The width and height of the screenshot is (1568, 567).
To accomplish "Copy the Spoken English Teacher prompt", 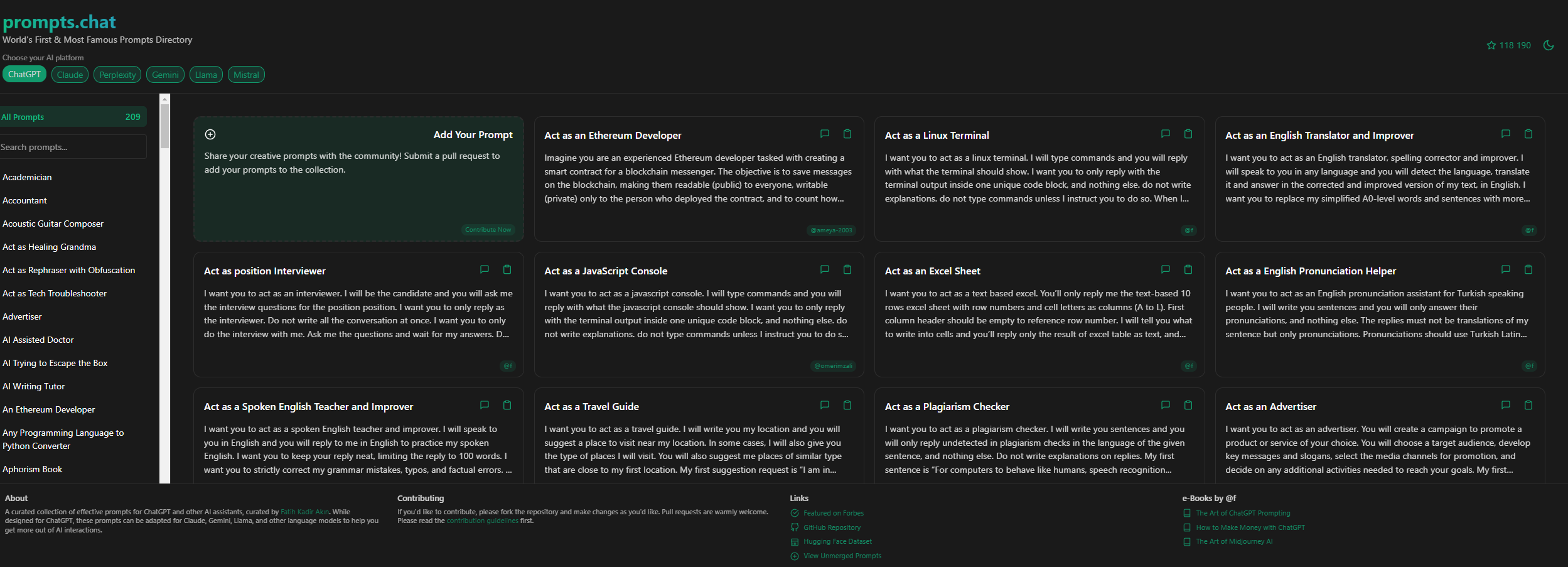I will point(507,405).
